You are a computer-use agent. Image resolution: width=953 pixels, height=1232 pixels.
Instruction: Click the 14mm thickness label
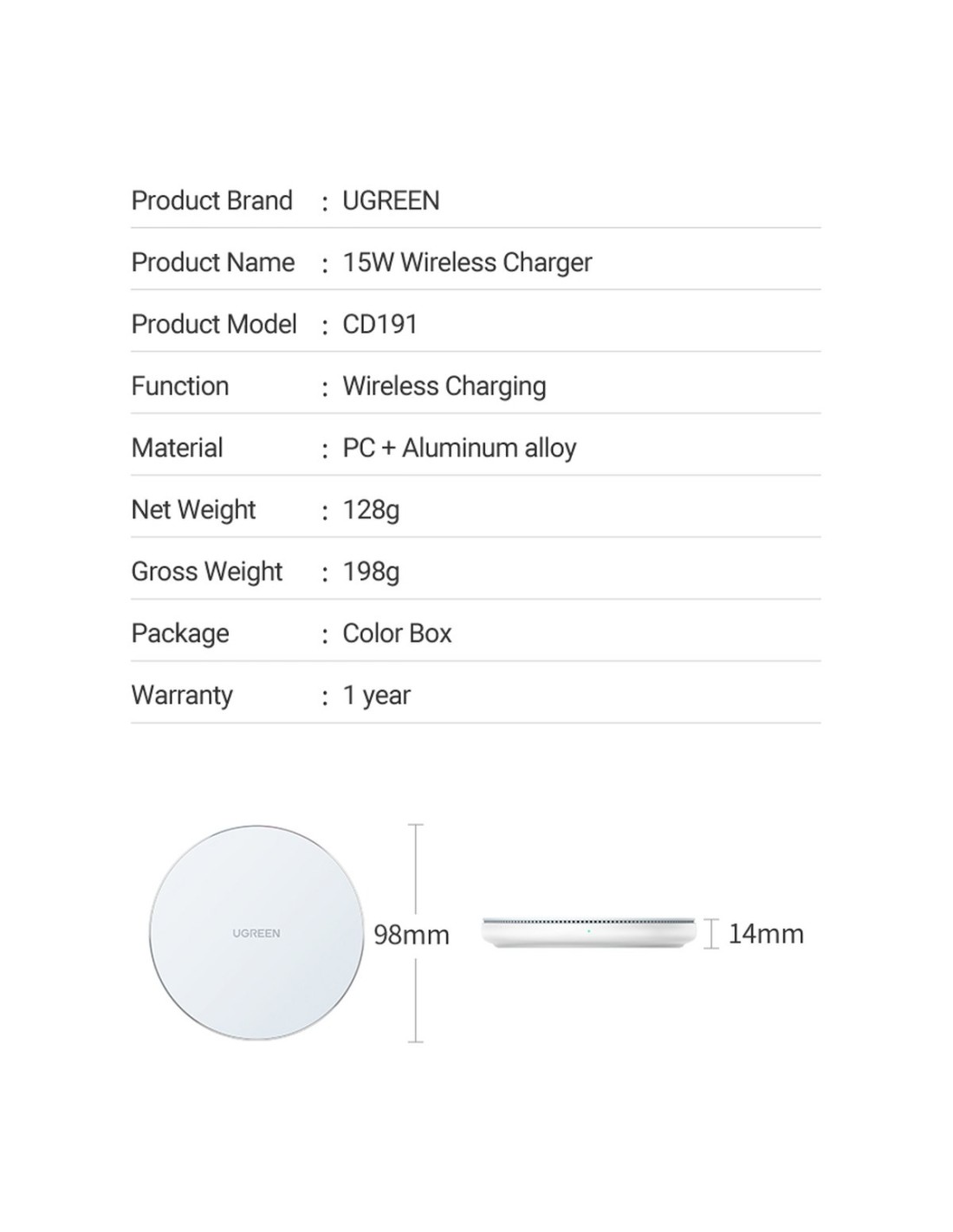pyautogui.click(x=766, y=934)
